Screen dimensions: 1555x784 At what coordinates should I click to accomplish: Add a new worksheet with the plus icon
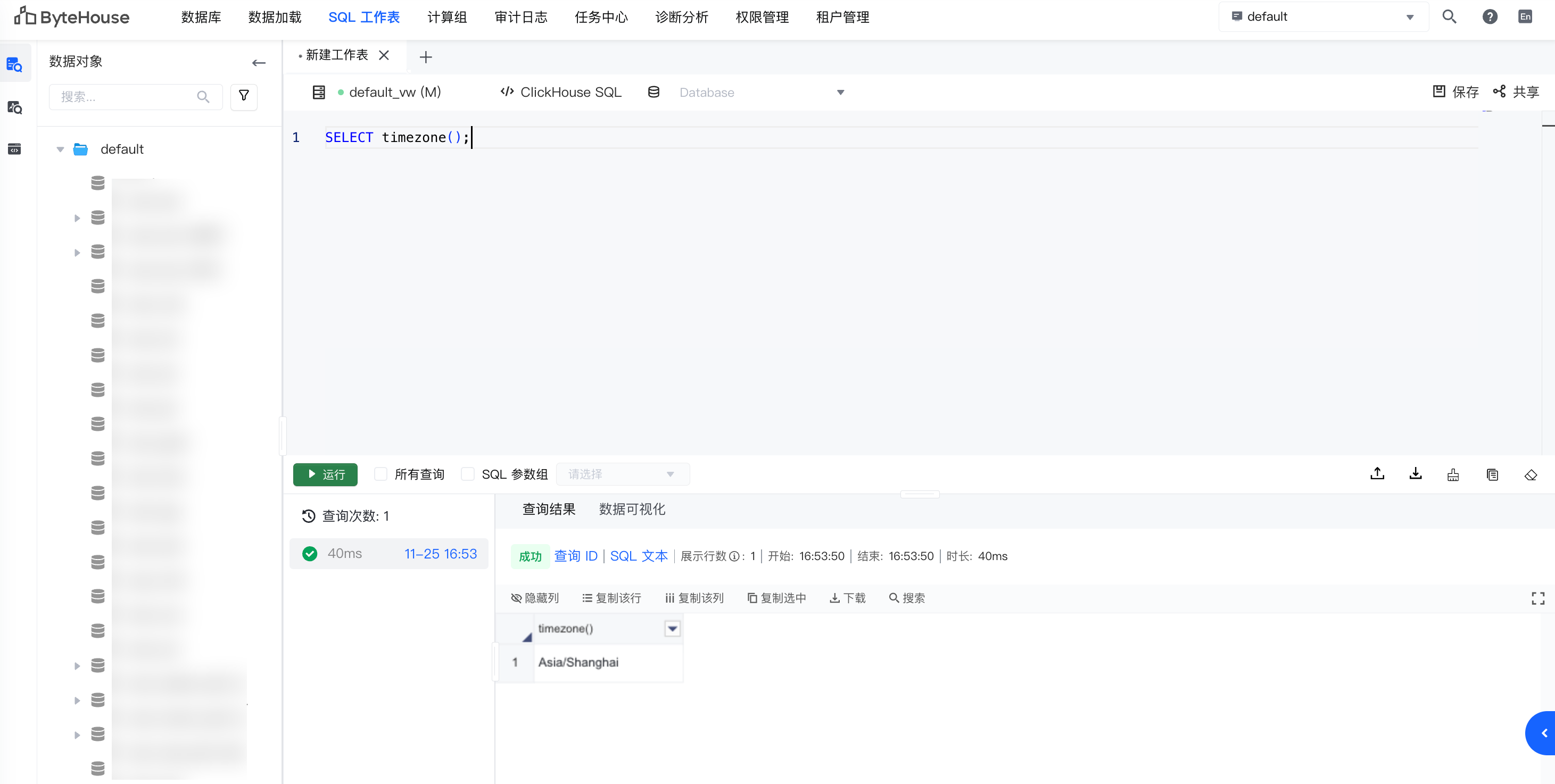tap(426, 57)
